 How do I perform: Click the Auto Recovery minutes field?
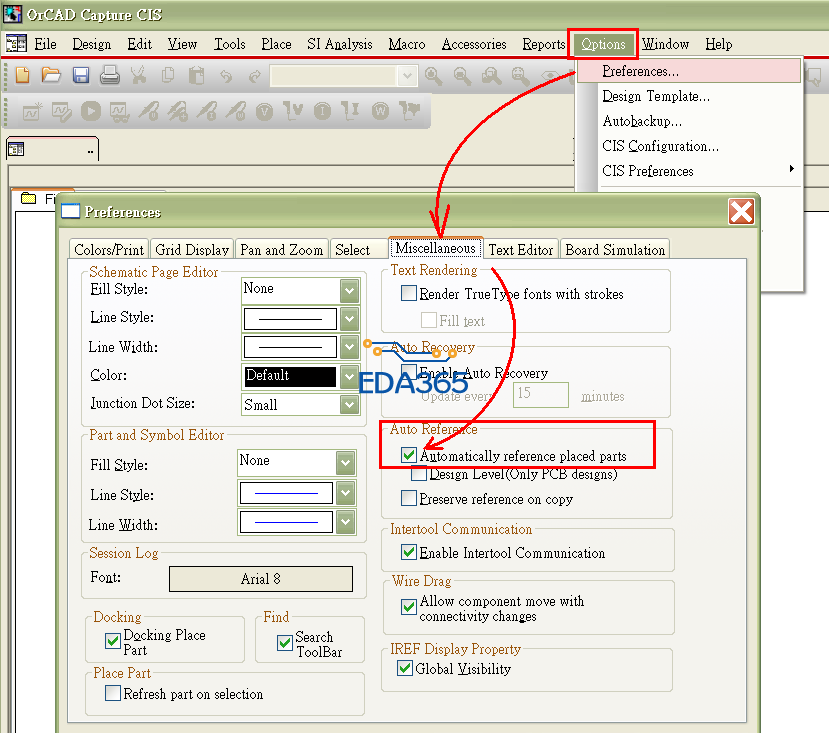pos(540,395)
